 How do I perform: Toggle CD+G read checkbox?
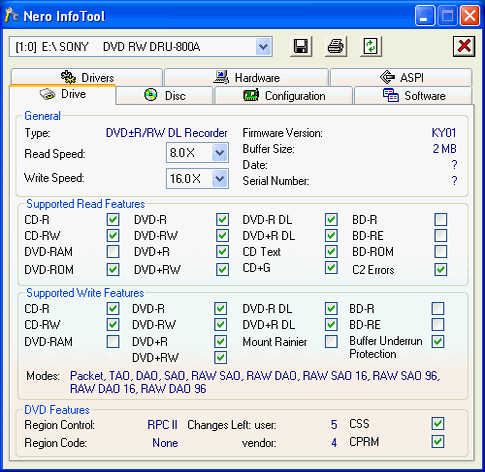[331, 268]
